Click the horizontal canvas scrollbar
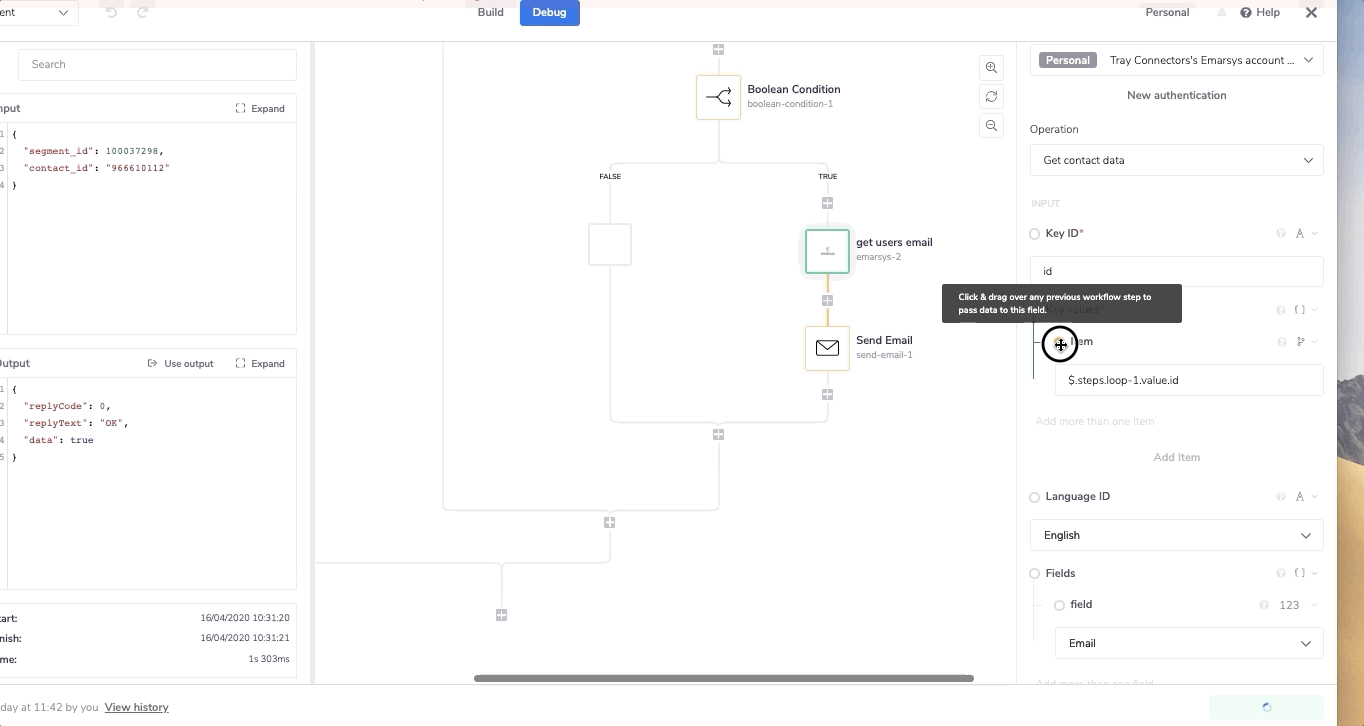 pyautogui.click(x=723, y=678)
